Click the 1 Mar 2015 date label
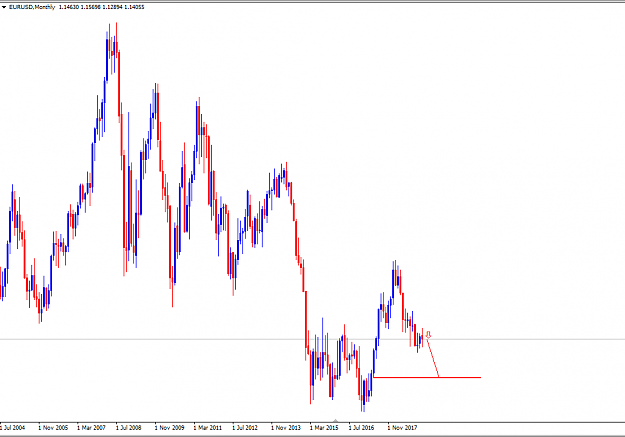625x437 pixels. [x=324, y=428]
